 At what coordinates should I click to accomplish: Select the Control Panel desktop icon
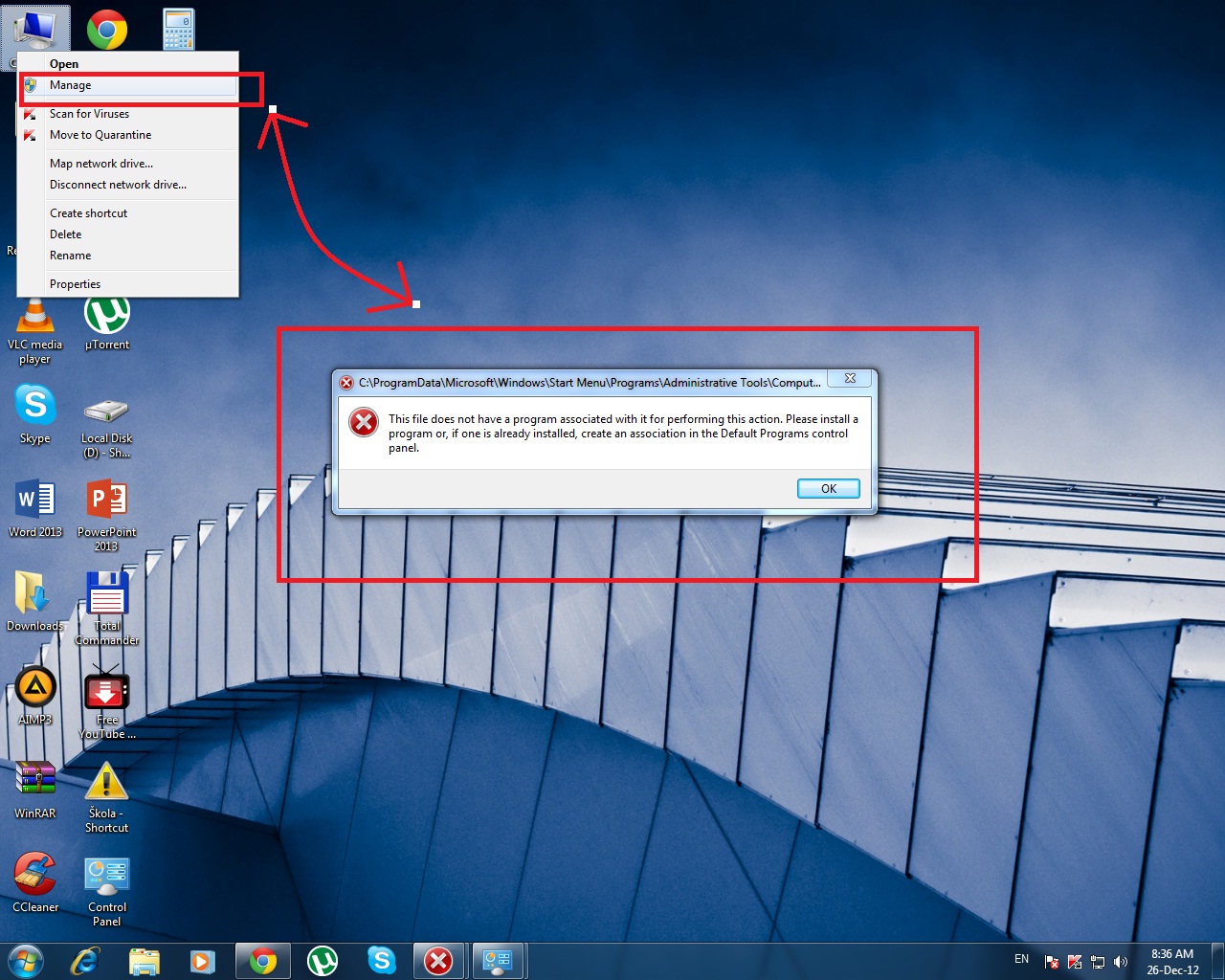(106, 891)
